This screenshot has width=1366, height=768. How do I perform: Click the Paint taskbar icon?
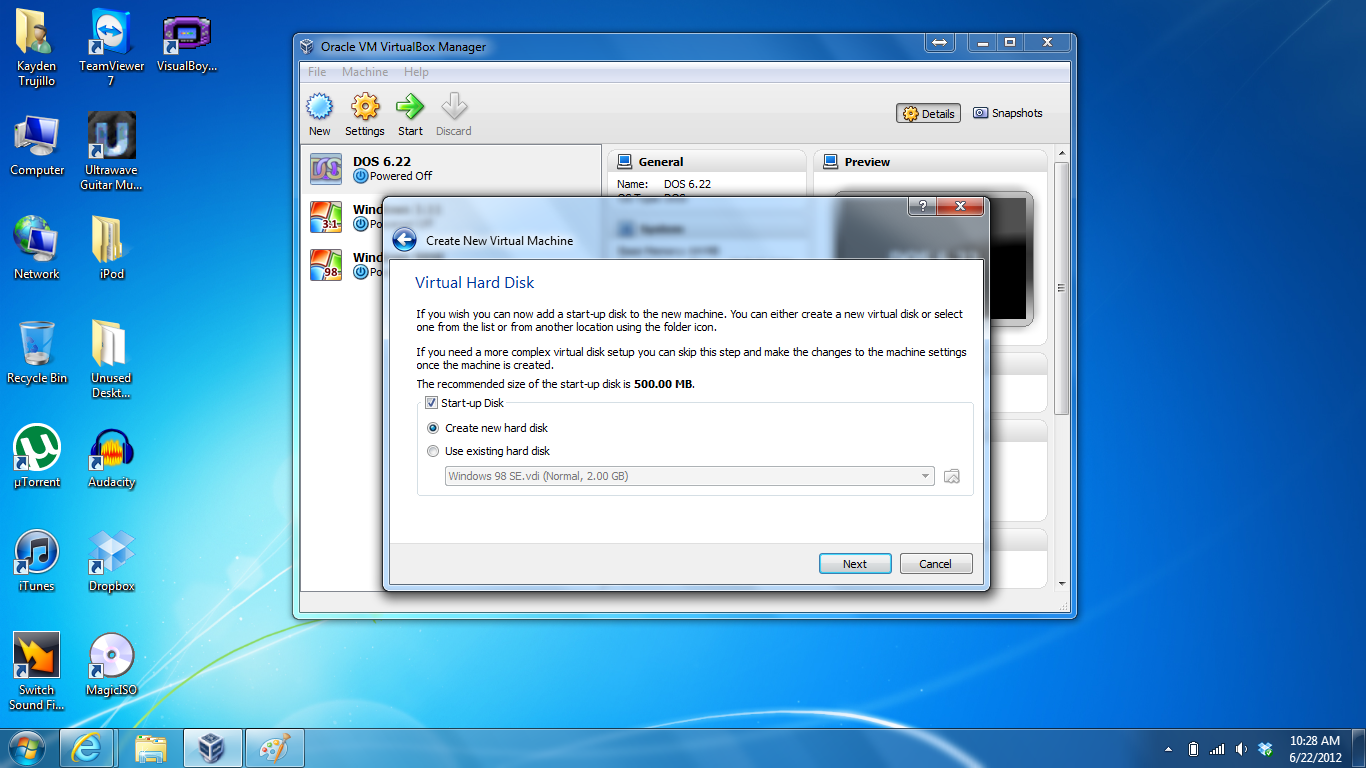coord(273,748)
